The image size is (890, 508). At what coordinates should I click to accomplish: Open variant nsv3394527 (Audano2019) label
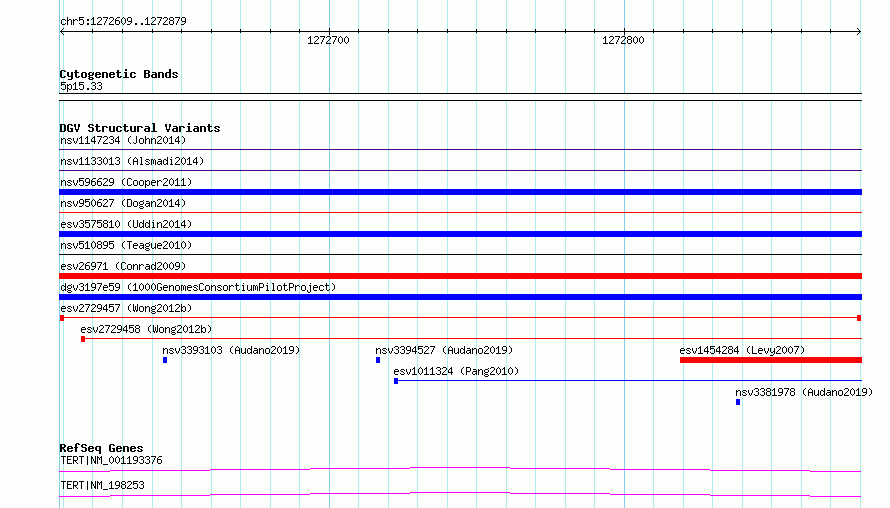[444, 350]
